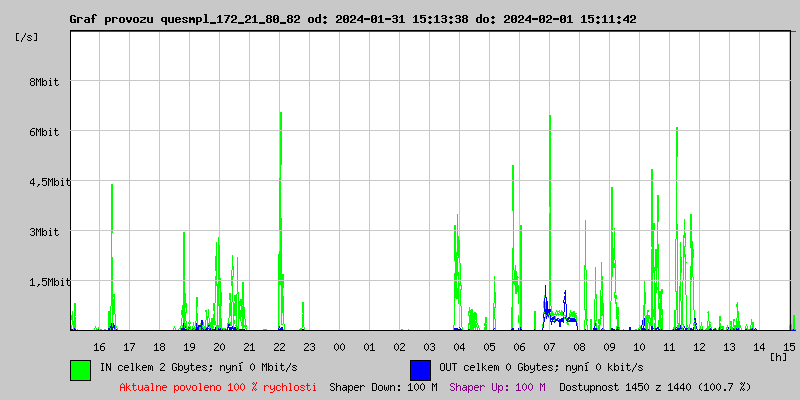
Task: Click the red 'Aktualne povoleno' status text
Action: click(218, 387)
